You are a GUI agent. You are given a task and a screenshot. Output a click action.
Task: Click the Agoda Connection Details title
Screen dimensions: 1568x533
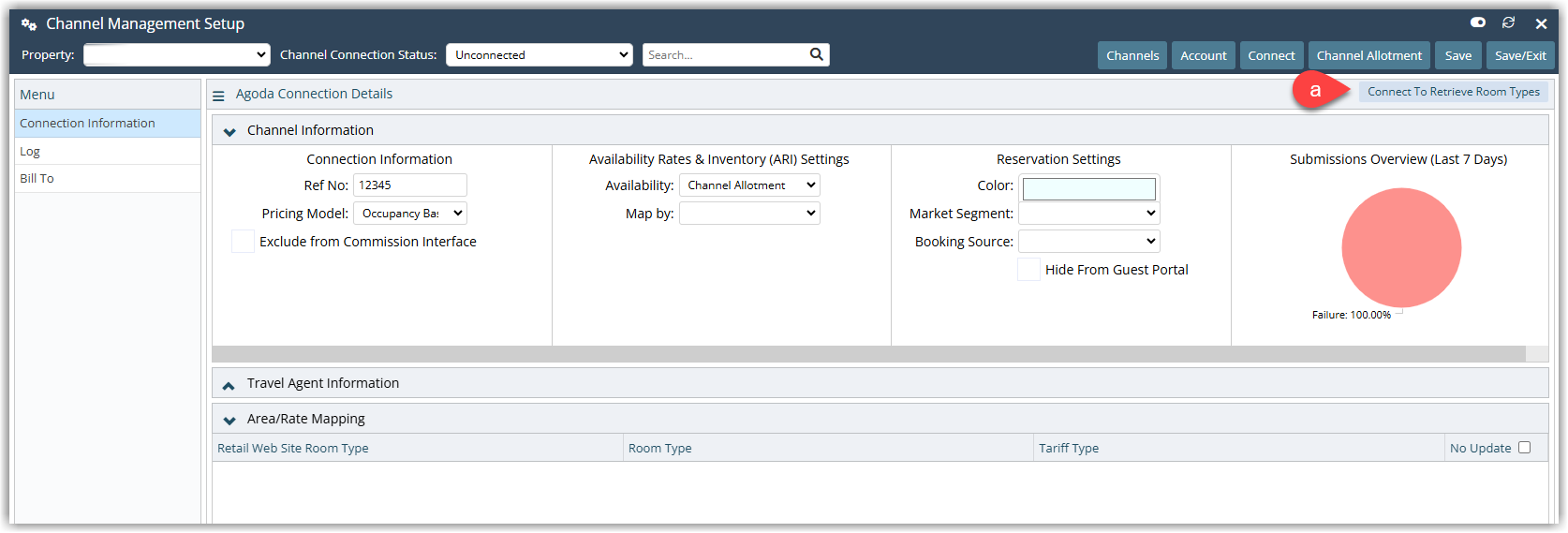click(314, 94)
